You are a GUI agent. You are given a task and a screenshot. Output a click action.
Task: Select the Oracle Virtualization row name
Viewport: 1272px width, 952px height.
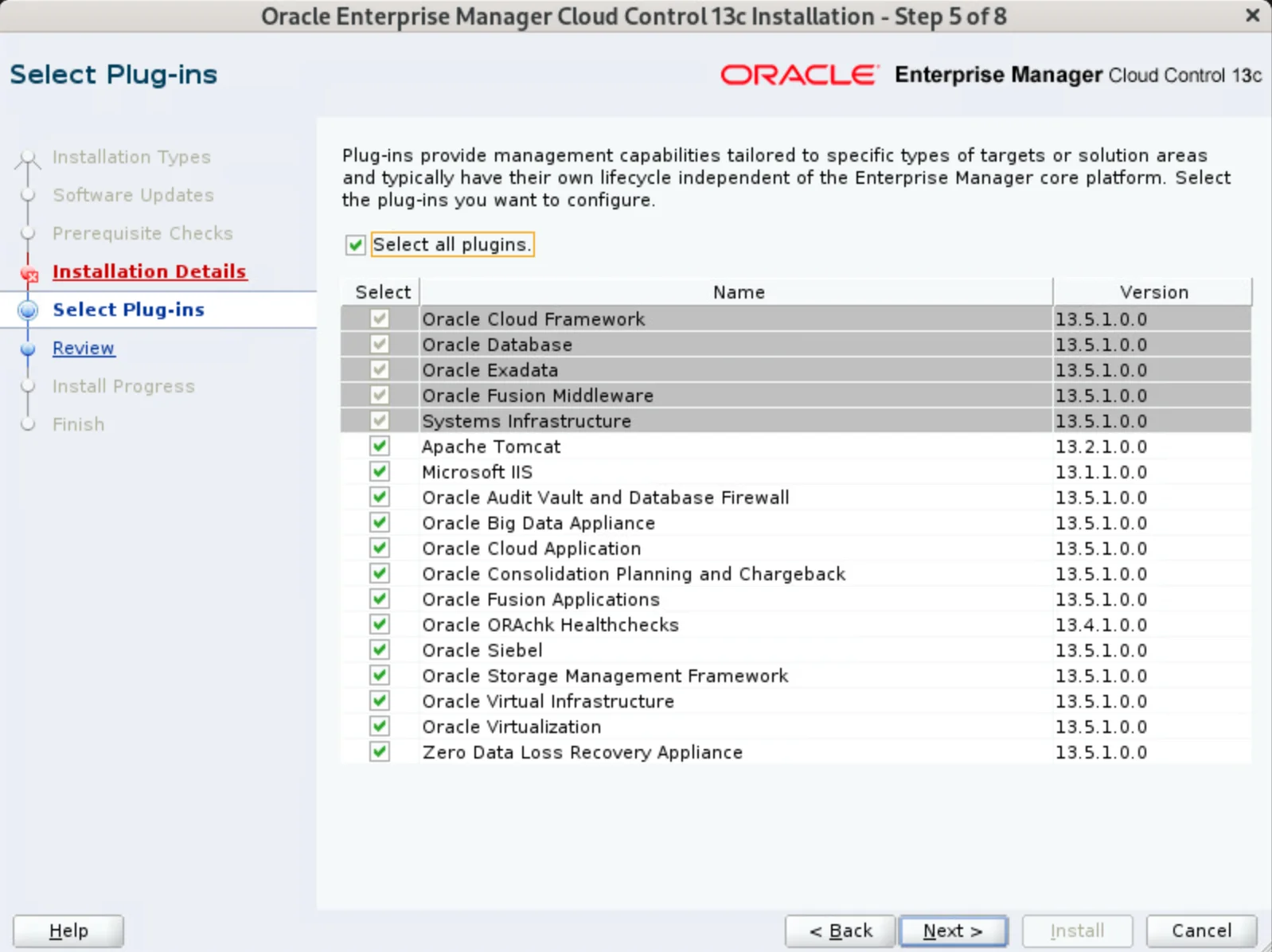click(x=512, y=727)
